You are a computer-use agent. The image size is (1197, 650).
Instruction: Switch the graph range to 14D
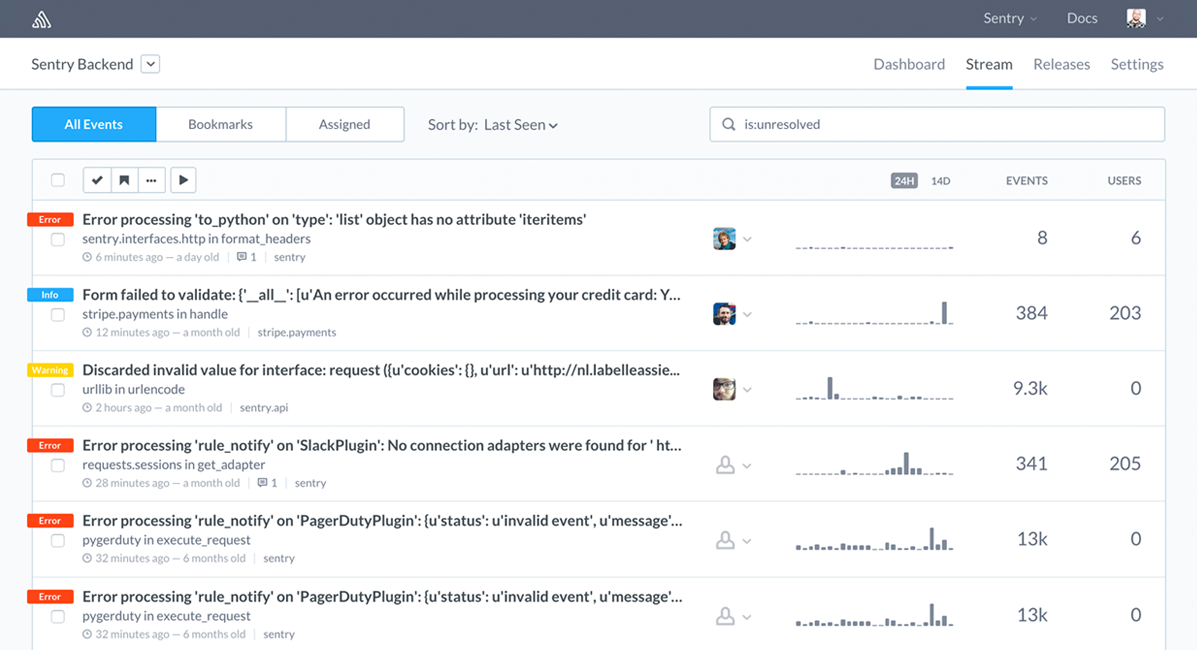pos(940,181)
